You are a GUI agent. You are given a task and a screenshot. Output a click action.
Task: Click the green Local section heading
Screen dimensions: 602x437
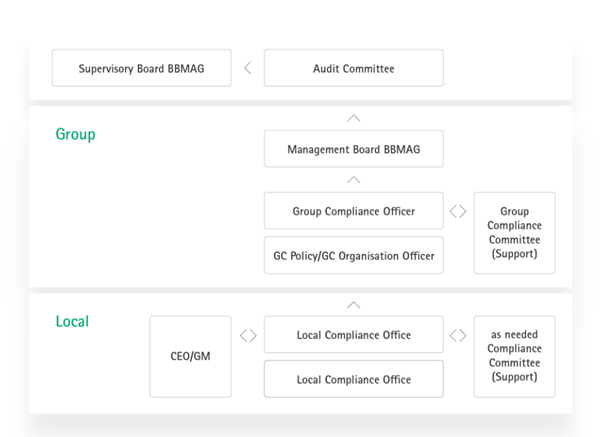pyautogui.click(x=72, y=321)
